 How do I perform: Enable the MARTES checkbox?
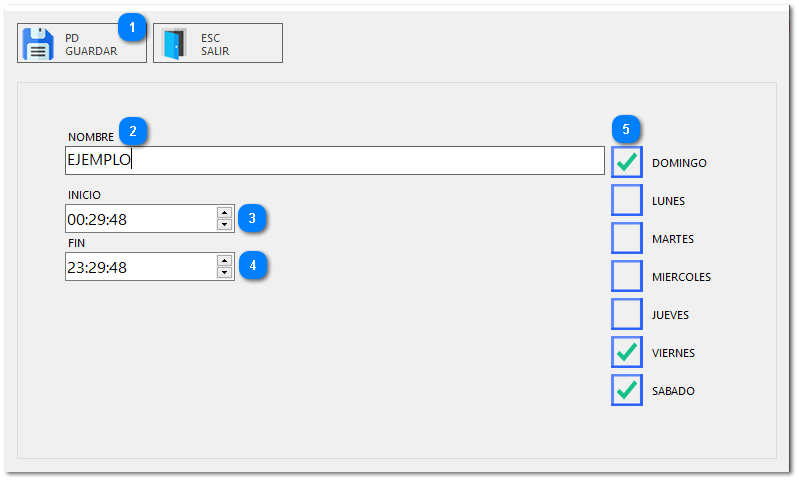pos(627,238)
